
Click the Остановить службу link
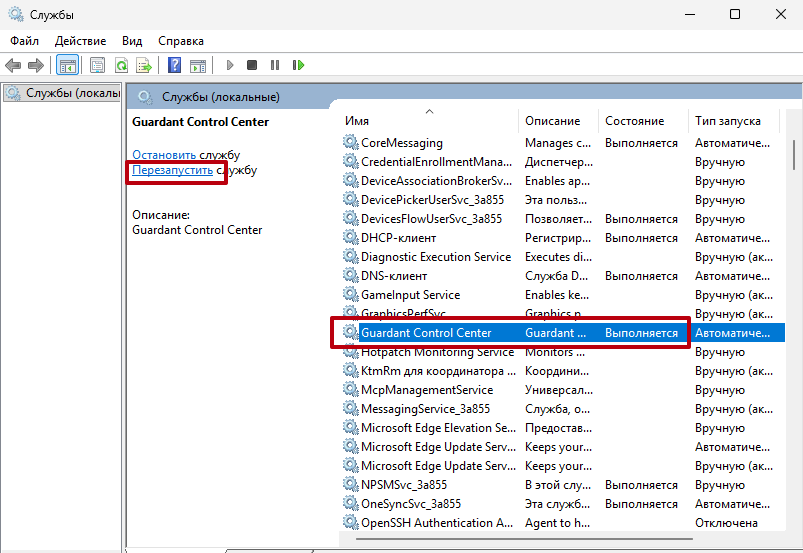164,155
